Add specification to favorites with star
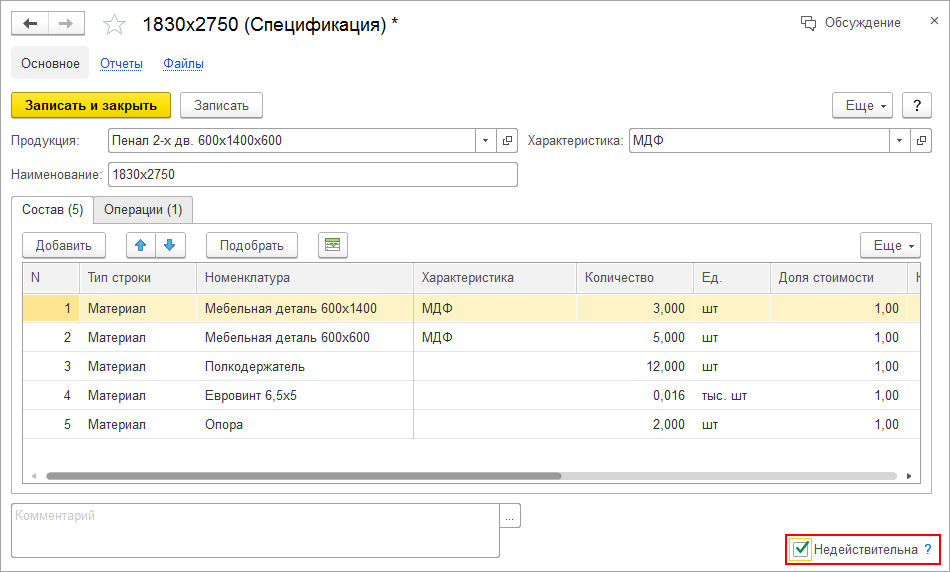This screenshot has height=572, width=950. coord(115,25)
